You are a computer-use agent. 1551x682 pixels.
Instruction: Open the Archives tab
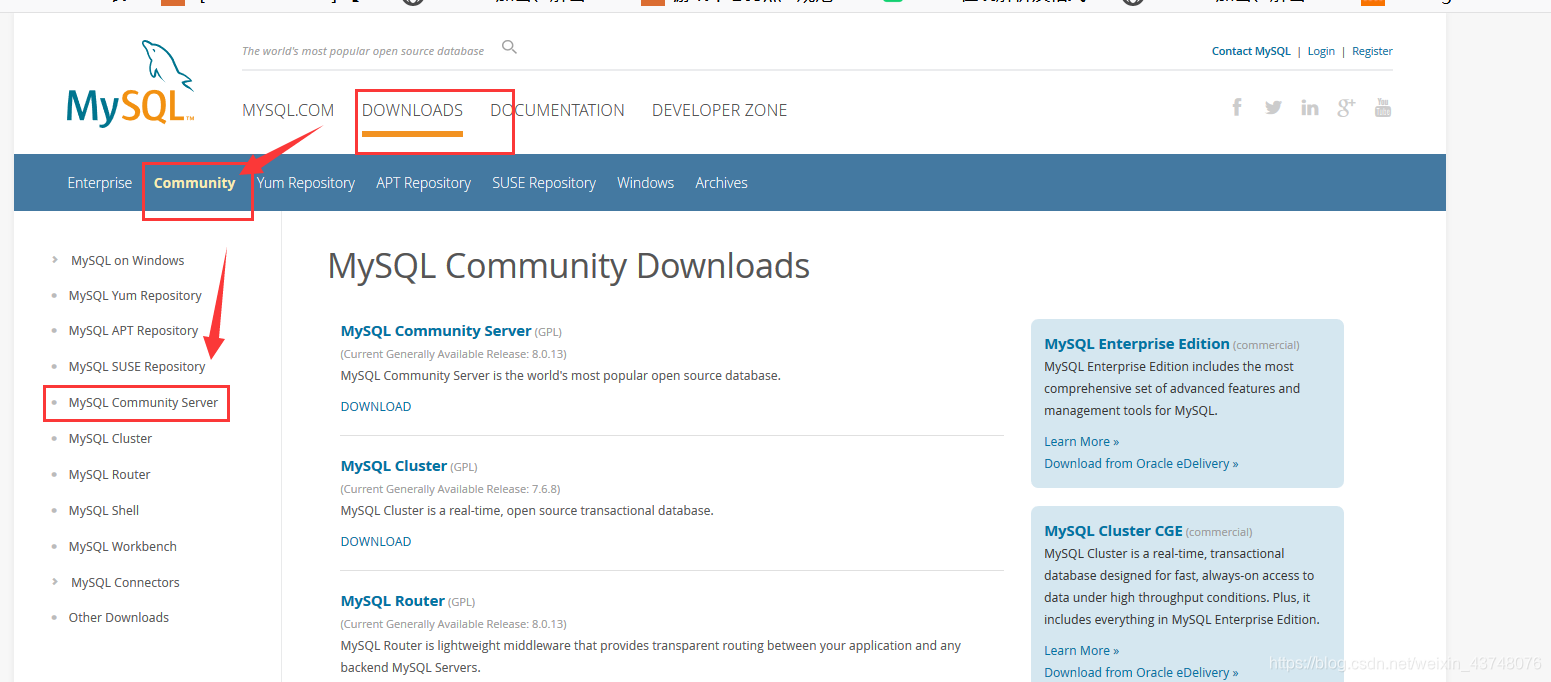(721, 183)
